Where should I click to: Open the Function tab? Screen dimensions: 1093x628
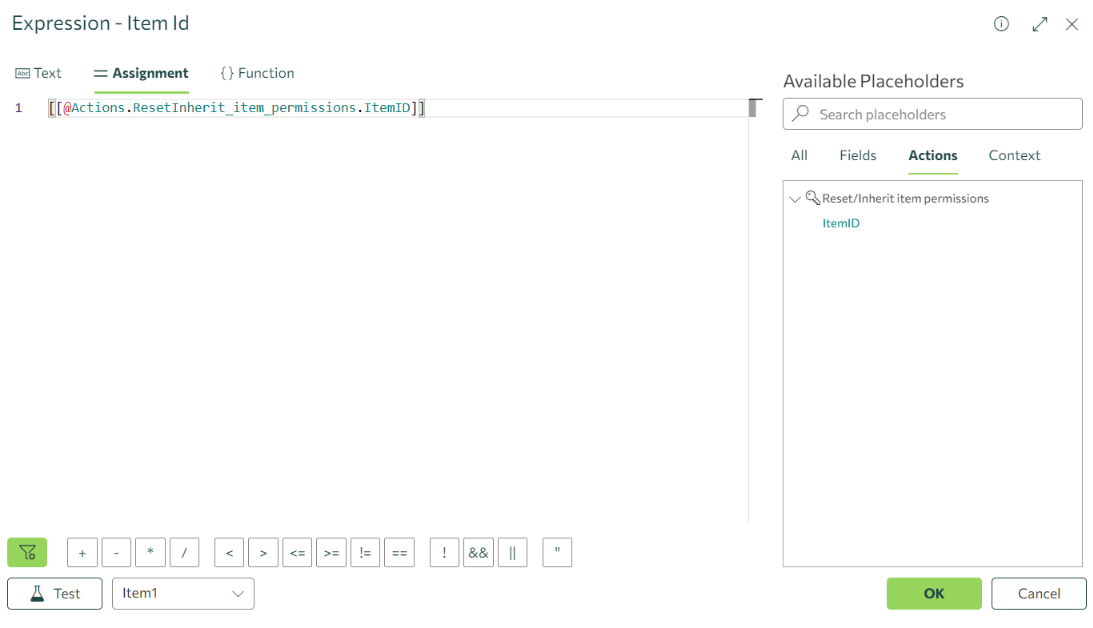(257, 73)
